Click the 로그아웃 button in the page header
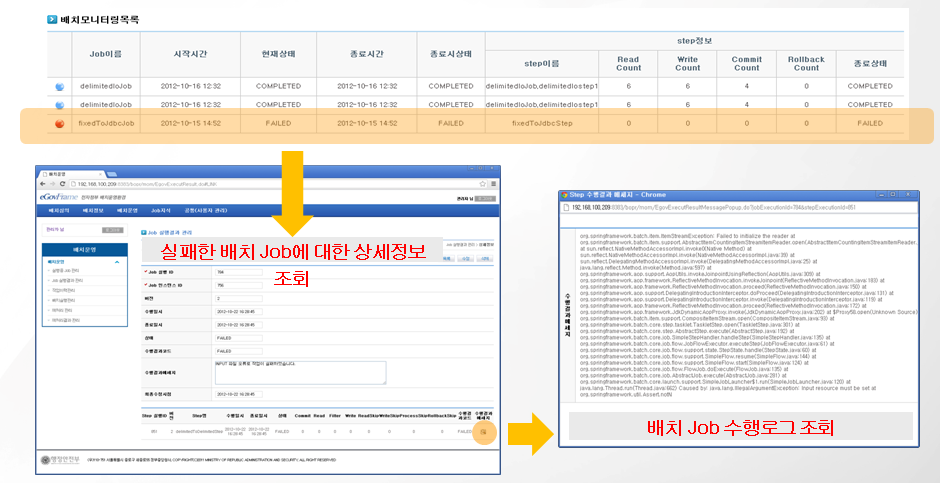 click(486, 198)
